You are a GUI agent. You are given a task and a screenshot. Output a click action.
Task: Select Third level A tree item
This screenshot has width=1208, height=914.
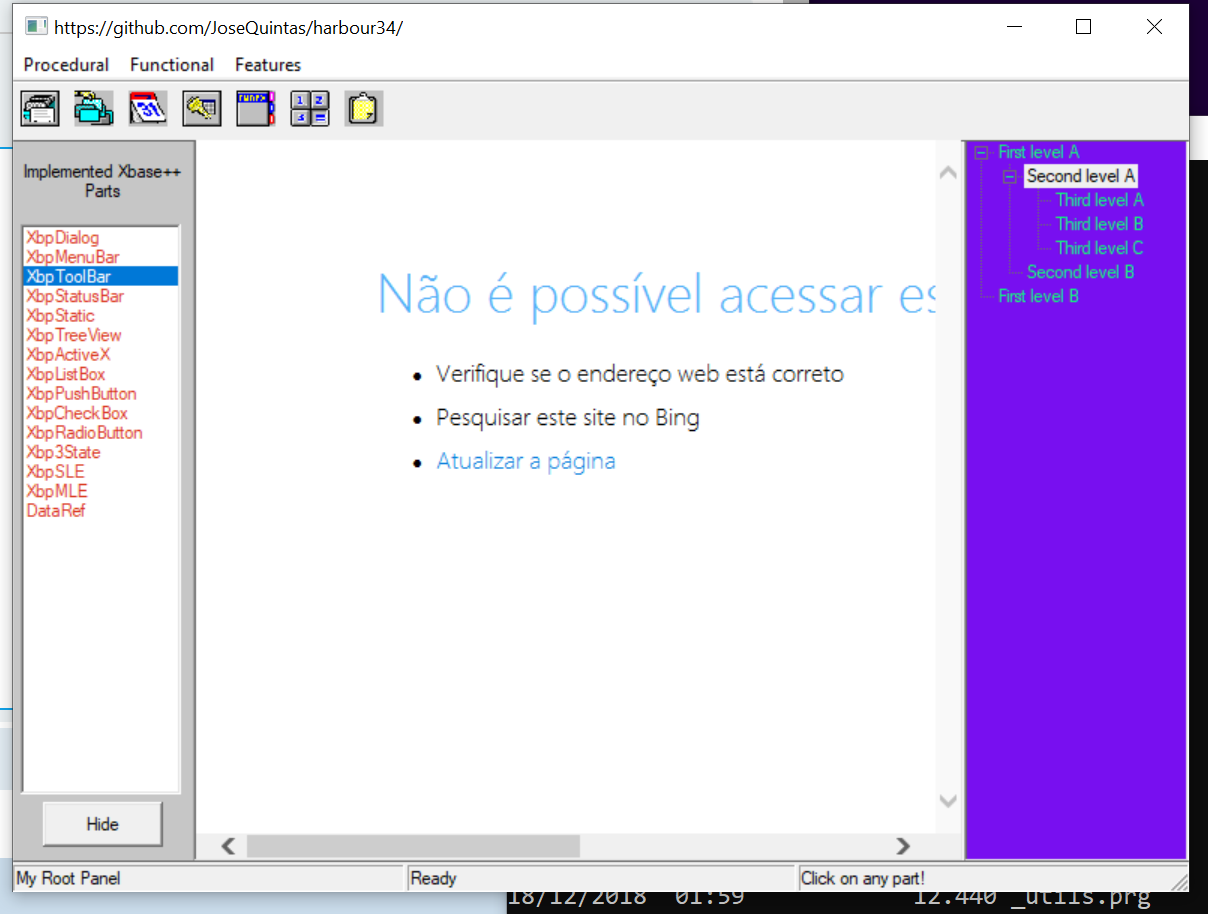point(1099,200)
